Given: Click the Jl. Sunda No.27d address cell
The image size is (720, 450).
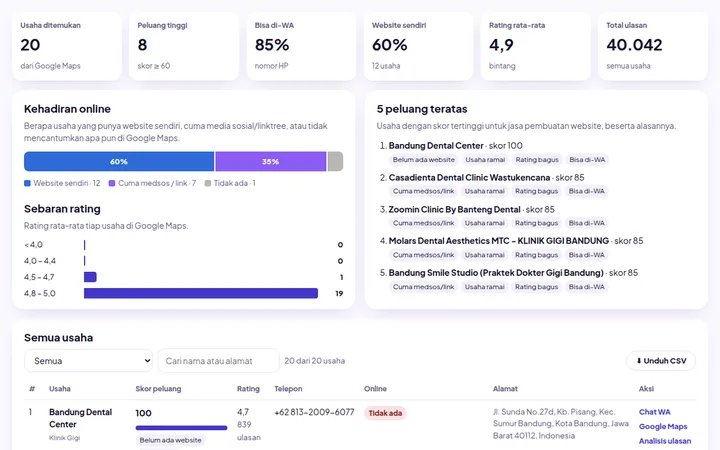Looking at the screenshot, I should pos(561,424).
